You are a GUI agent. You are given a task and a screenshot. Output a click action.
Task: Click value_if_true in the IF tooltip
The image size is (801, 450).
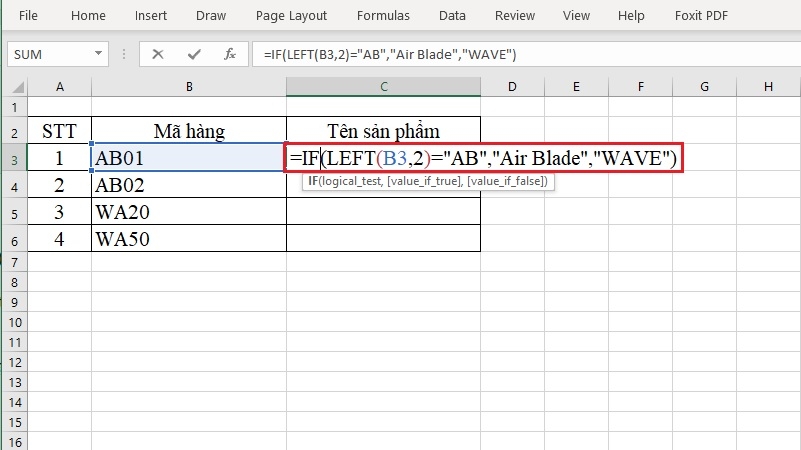point(423,181)
